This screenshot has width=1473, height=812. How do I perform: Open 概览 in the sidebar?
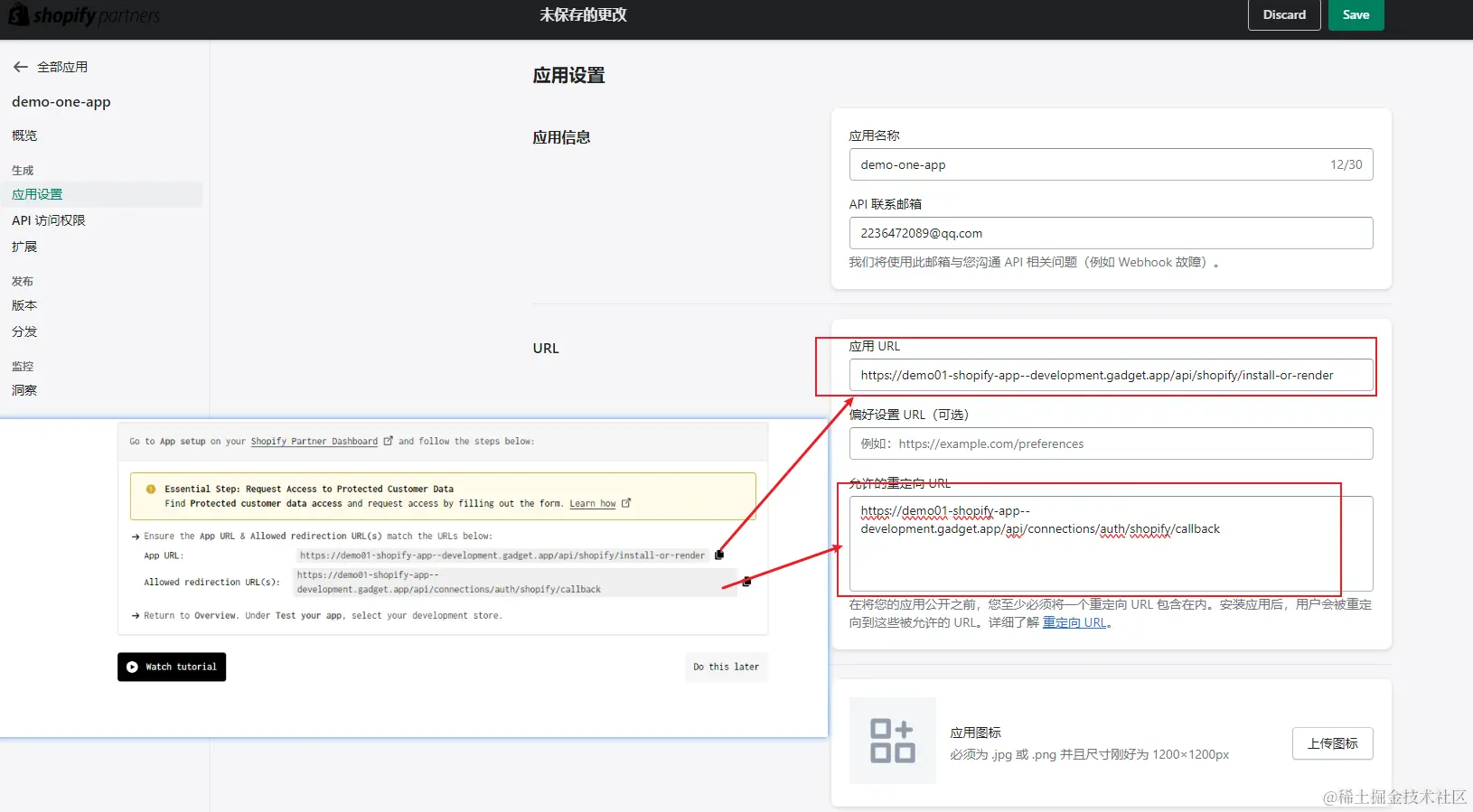pos(24,135)
